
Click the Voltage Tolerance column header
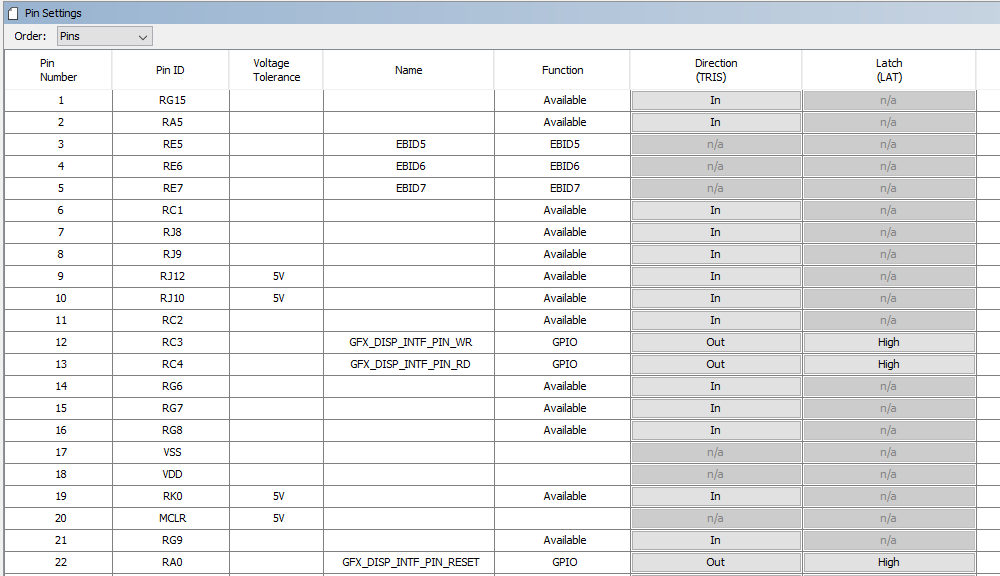pos(276,70)
